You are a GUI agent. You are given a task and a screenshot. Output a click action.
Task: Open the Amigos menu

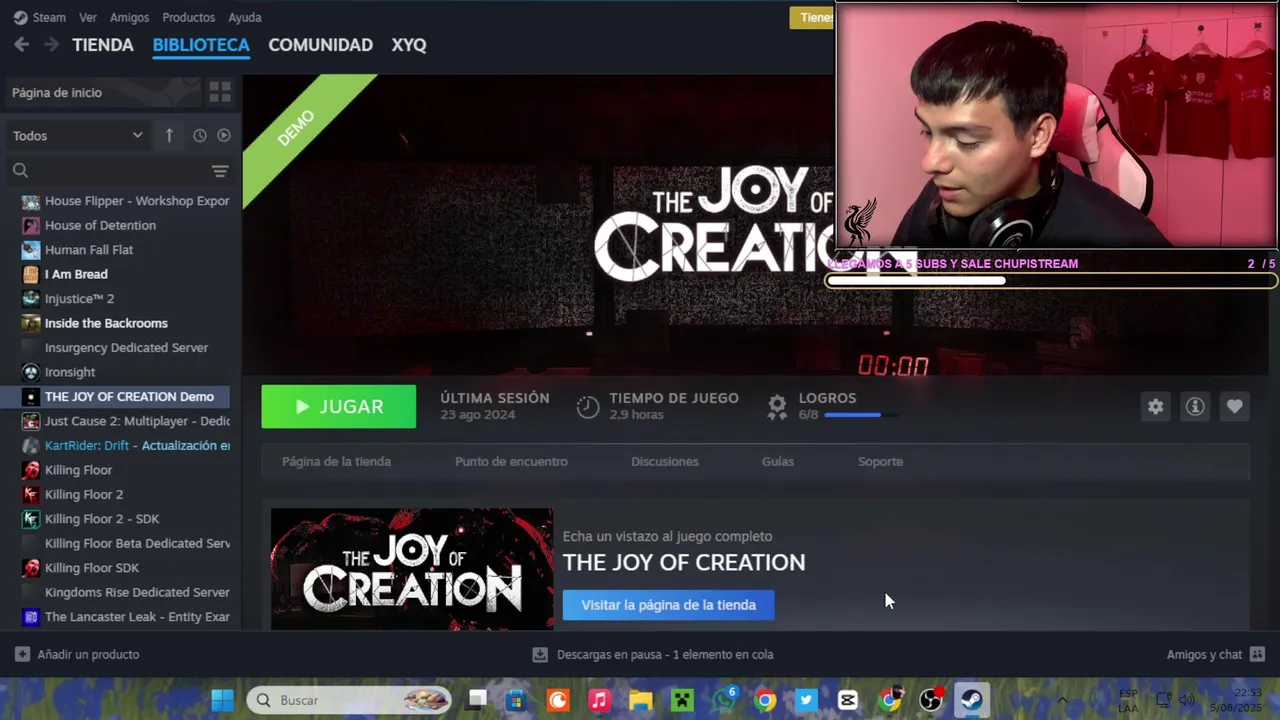(130, 17)
